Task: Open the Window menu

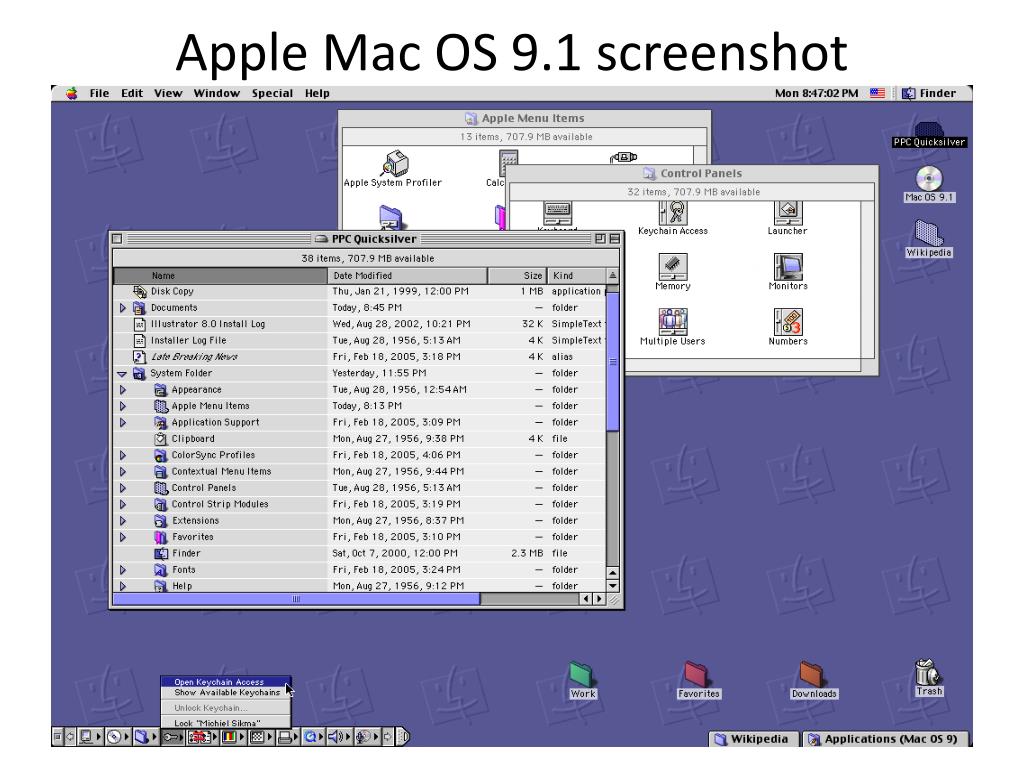Action: click(217, 93)
